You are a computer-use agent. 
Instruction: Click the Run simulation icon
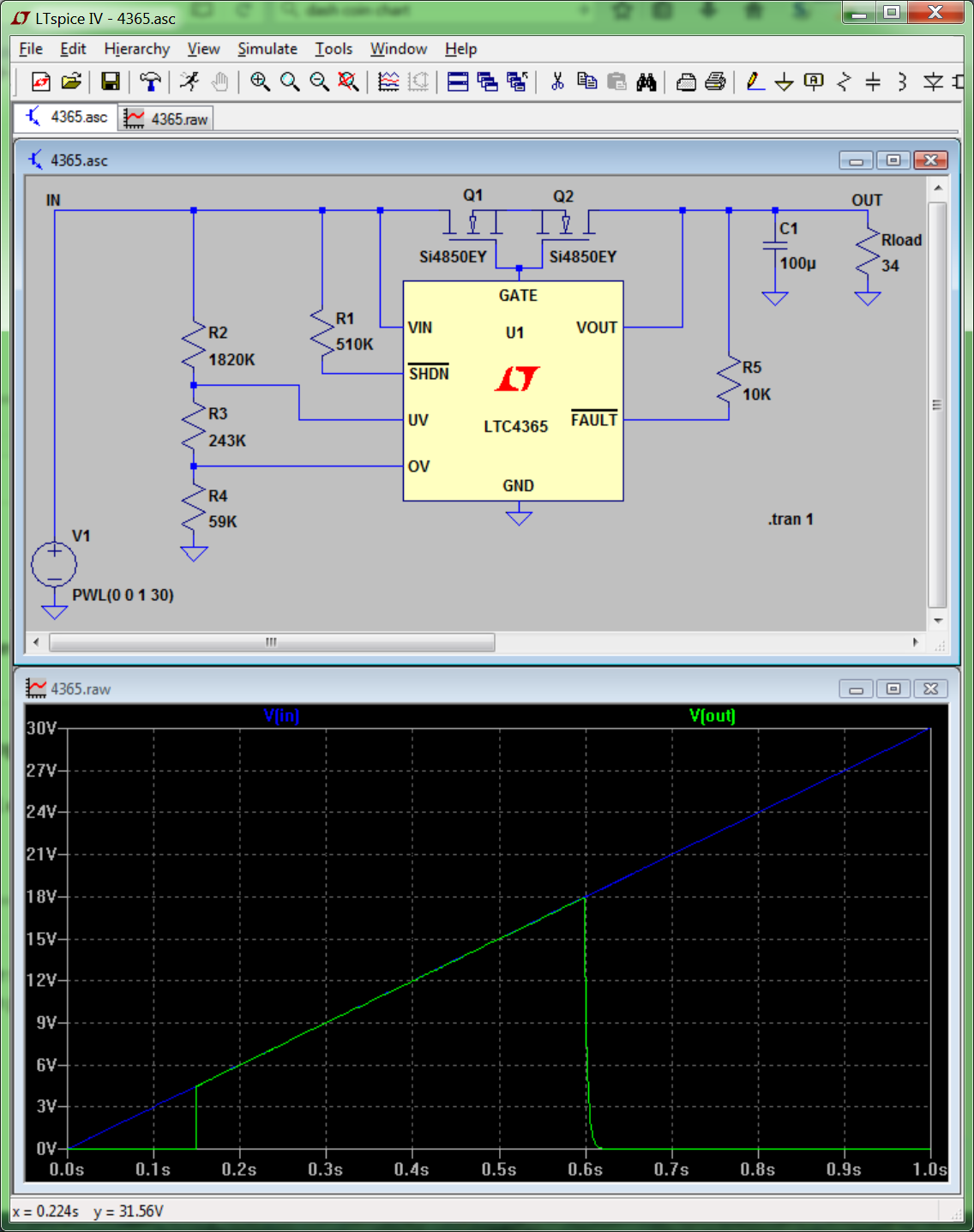(x=189, y=81)
